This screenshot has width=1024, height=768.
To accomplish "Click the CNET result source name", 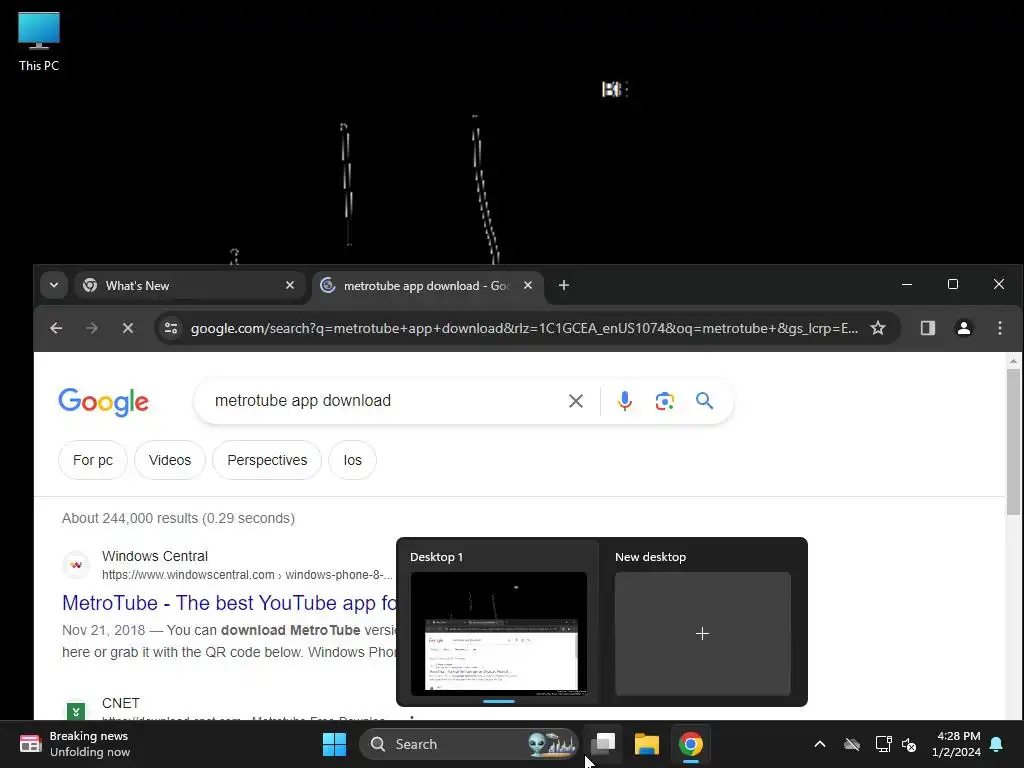I will (x=121, y=703).
